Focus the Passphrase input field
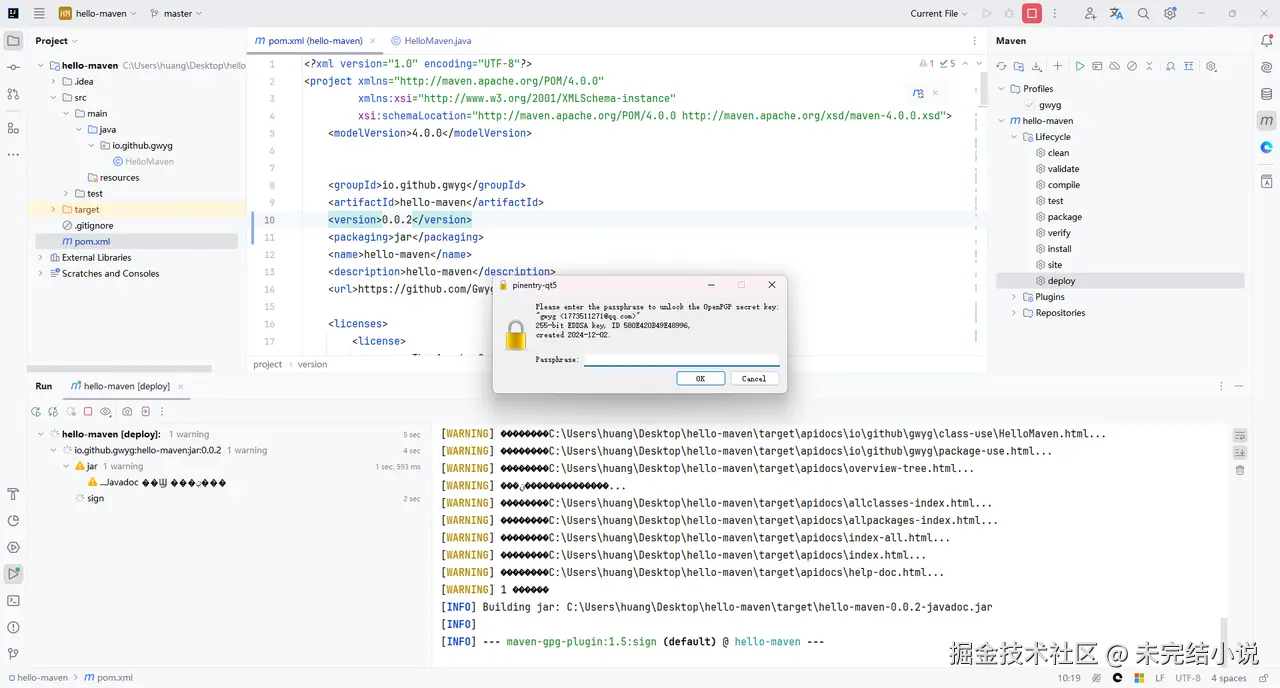 point(681,359)
